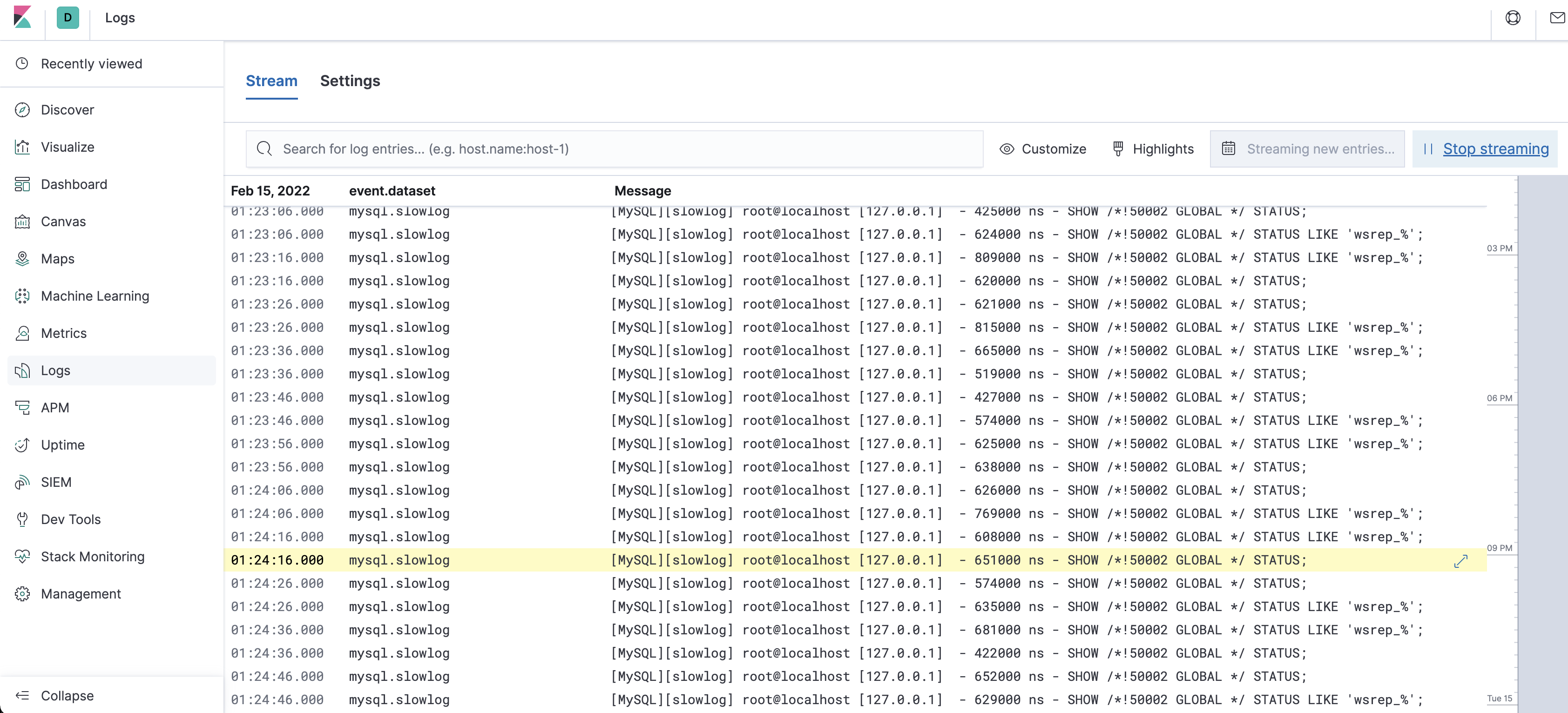Open the mail newsfeed icon
The image size is (1568, 713).
(1557, 18)
